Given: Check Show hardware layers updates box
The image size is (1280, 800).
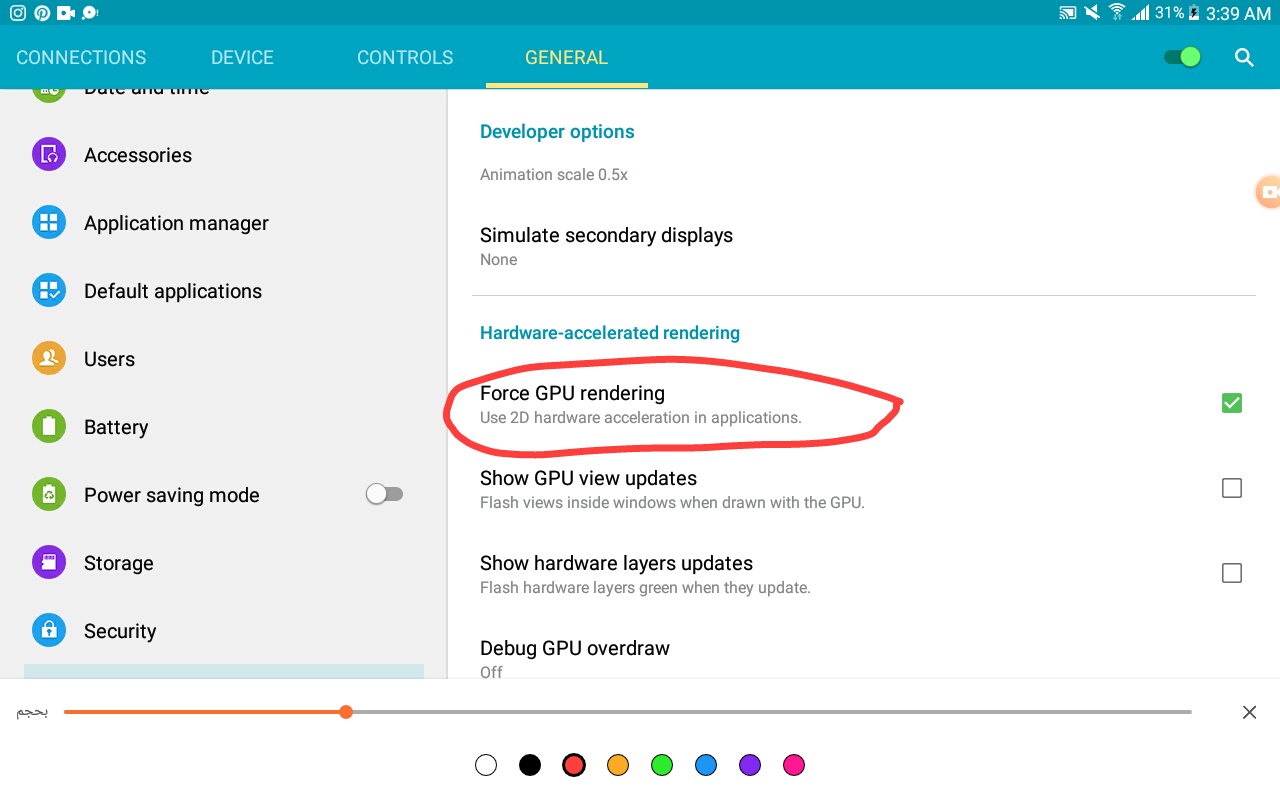Looking at the screenshot, I should click(x=1232, y=573).
